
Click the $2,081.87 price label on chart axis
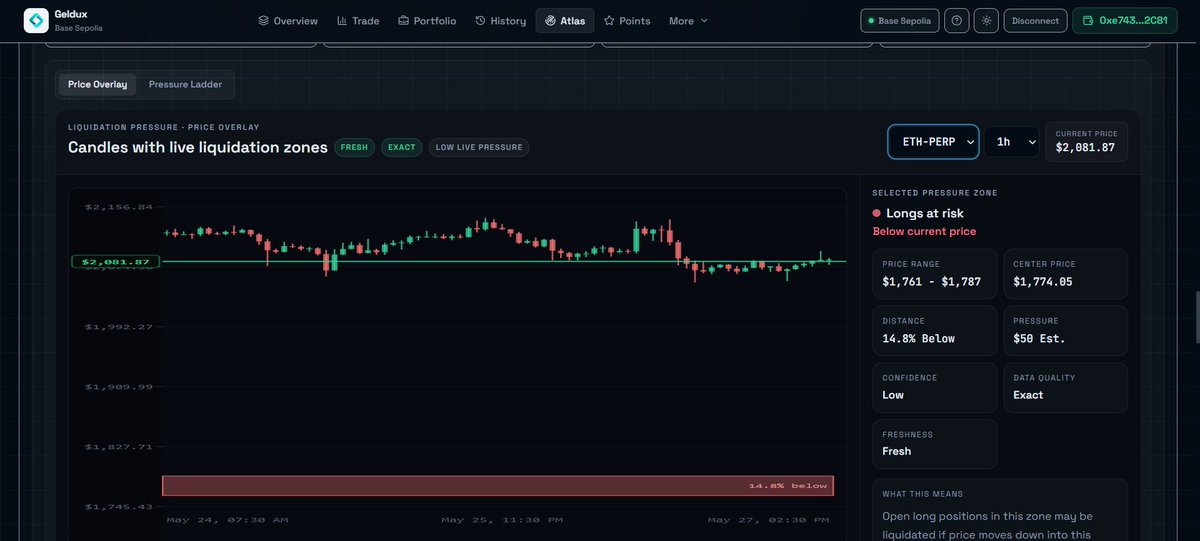click(115, 262)
